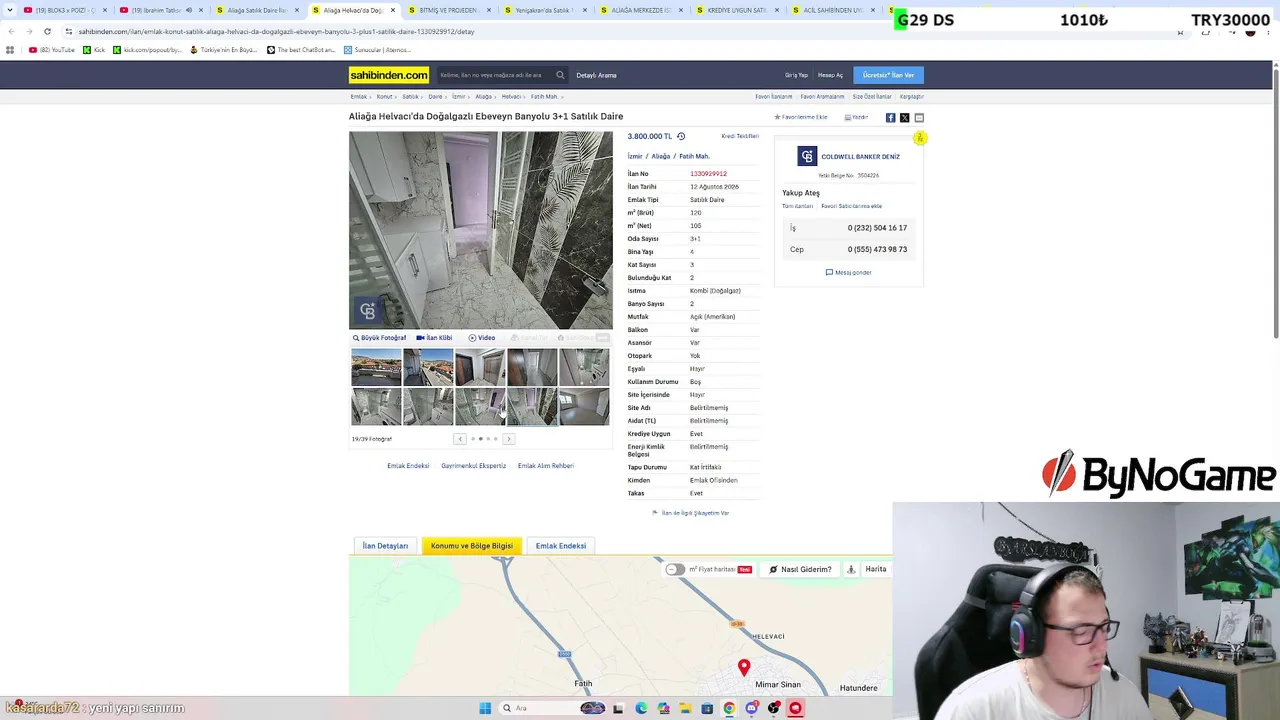
Task: Click Favori Satıcılarıma ekle link
Action: pyautogui.click(x=851, y=206)
